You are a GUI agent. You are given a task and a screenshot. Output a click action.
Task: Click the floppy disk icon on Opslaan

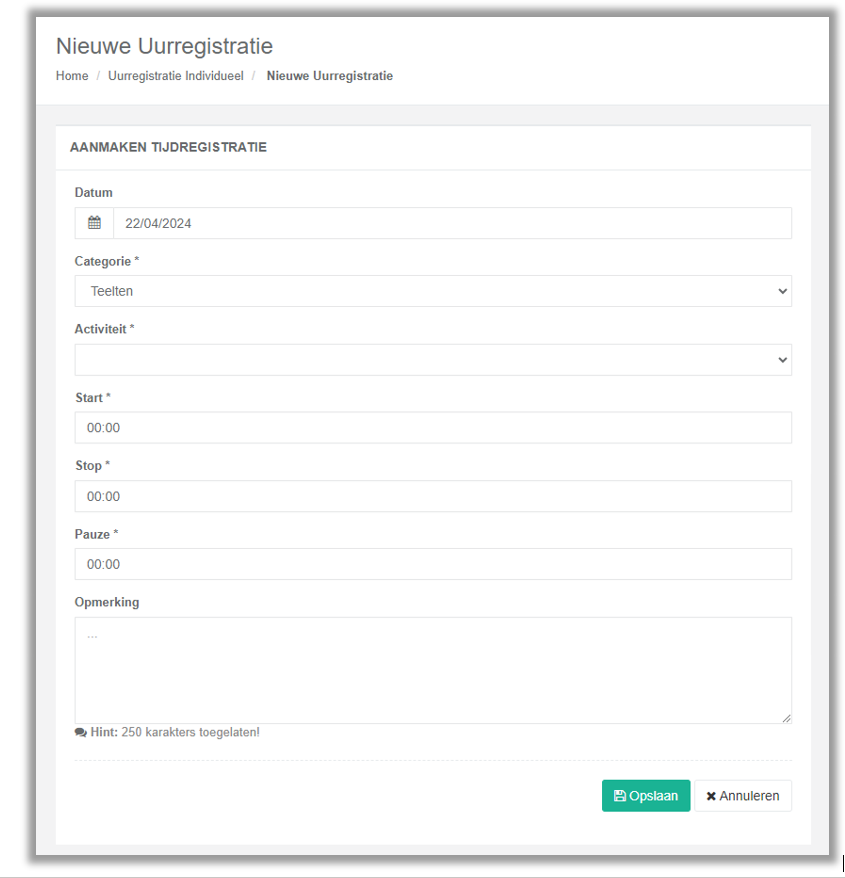pyautogui.click(x=619, y=796)
